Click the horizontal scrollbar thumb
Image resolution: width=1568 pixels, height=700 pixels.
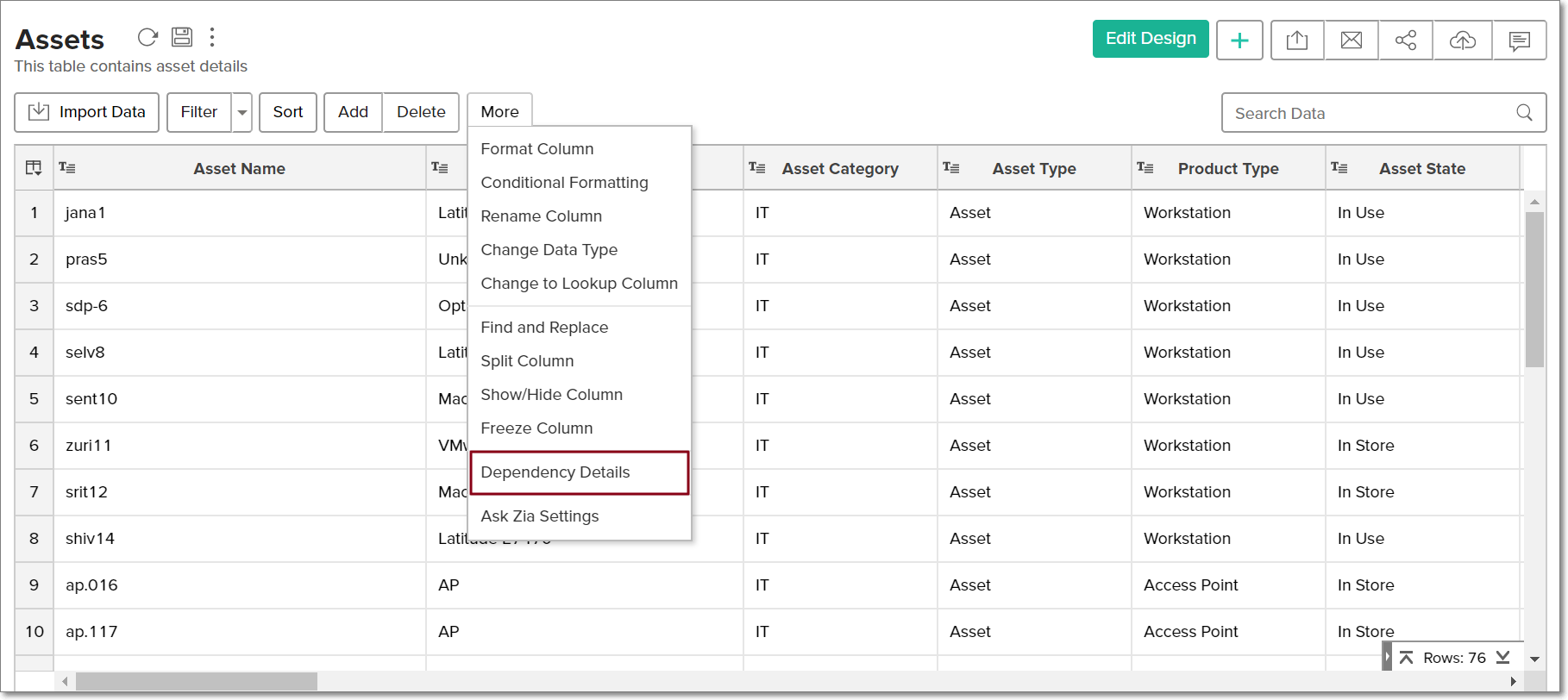197,682
